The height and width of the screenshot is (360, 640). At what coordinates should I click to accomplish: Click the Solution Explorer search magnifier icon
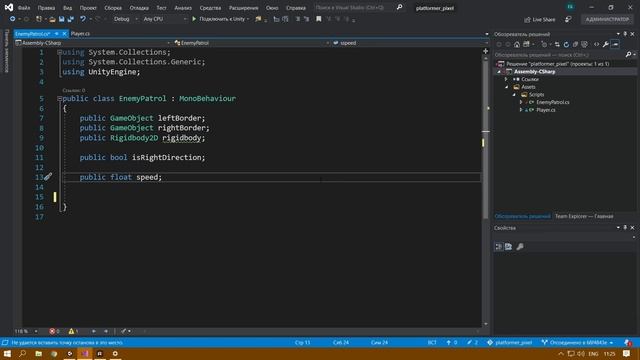[629, 55]
